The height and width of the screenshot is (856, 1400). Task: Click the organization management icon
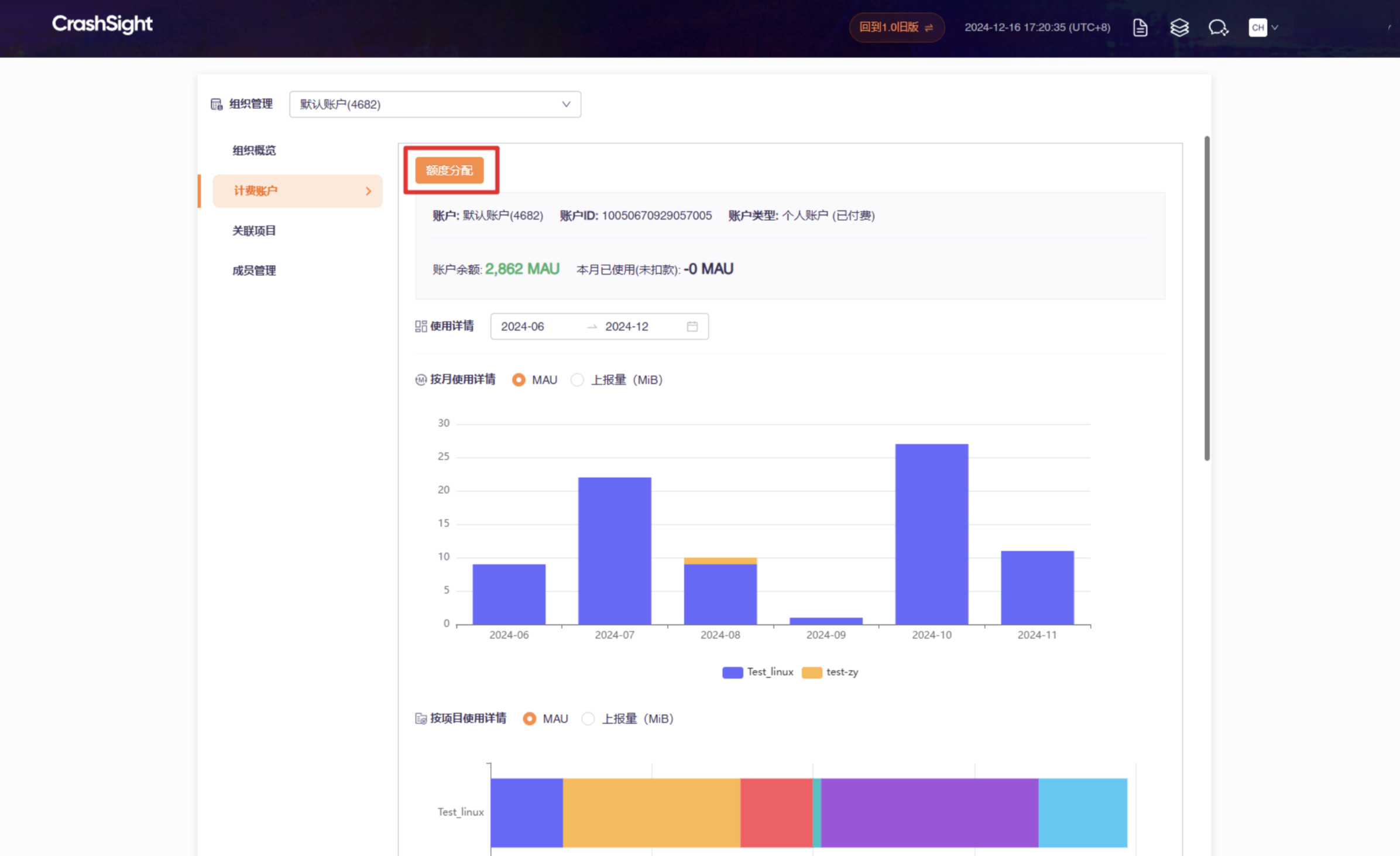[x=217, y=104]
